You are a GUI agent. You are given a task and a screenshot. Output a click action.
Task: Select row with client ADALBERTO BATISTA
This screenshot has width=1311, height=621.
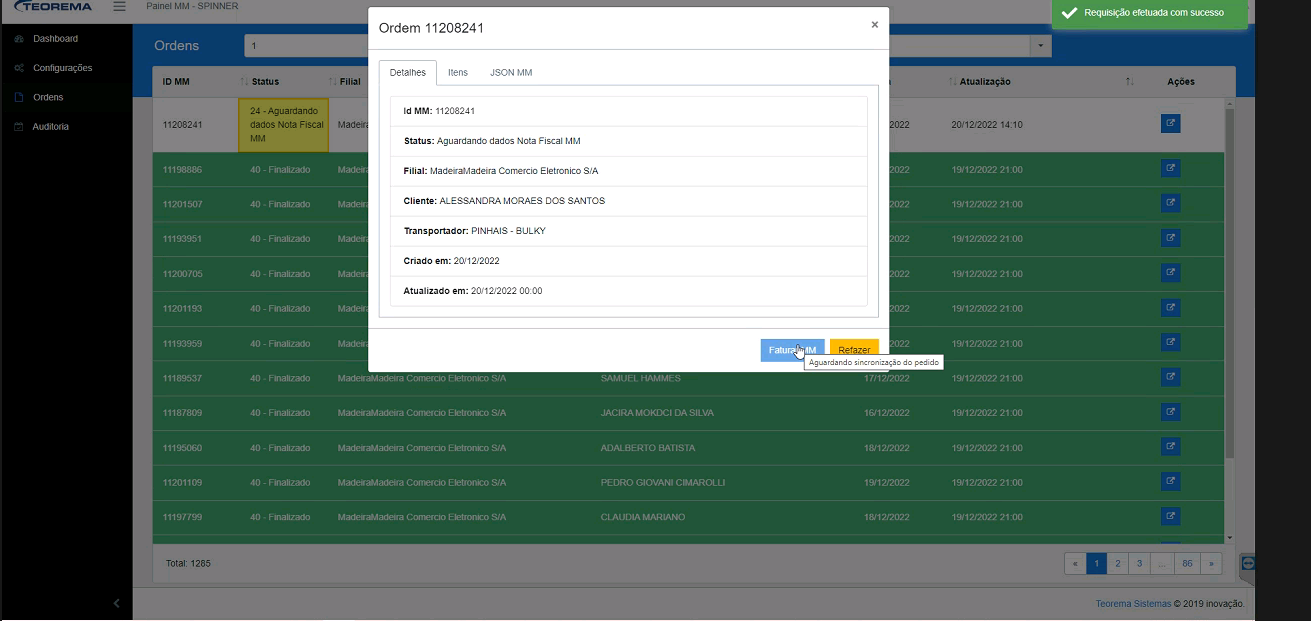(x=688, y=448)
